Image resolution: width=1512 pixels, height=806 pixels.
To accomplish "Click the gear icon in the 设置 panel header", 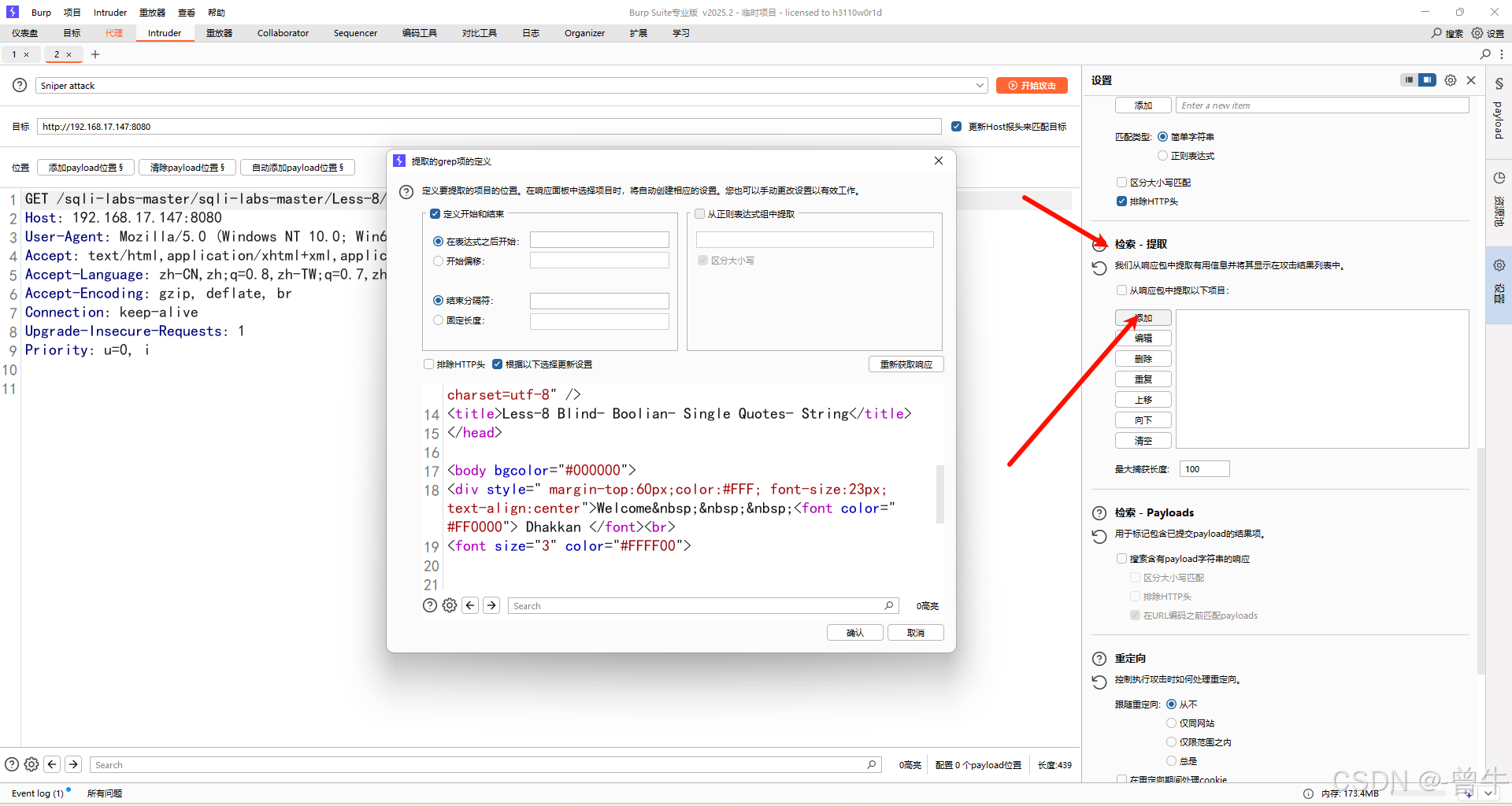I will pos(1451,80).
